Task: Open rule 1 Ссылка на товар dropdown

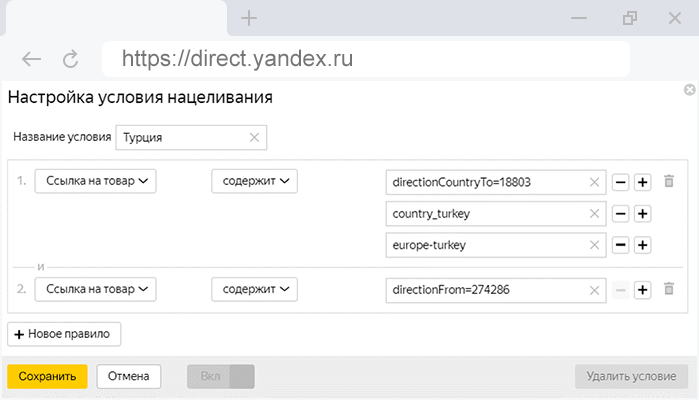Action: 95,181
